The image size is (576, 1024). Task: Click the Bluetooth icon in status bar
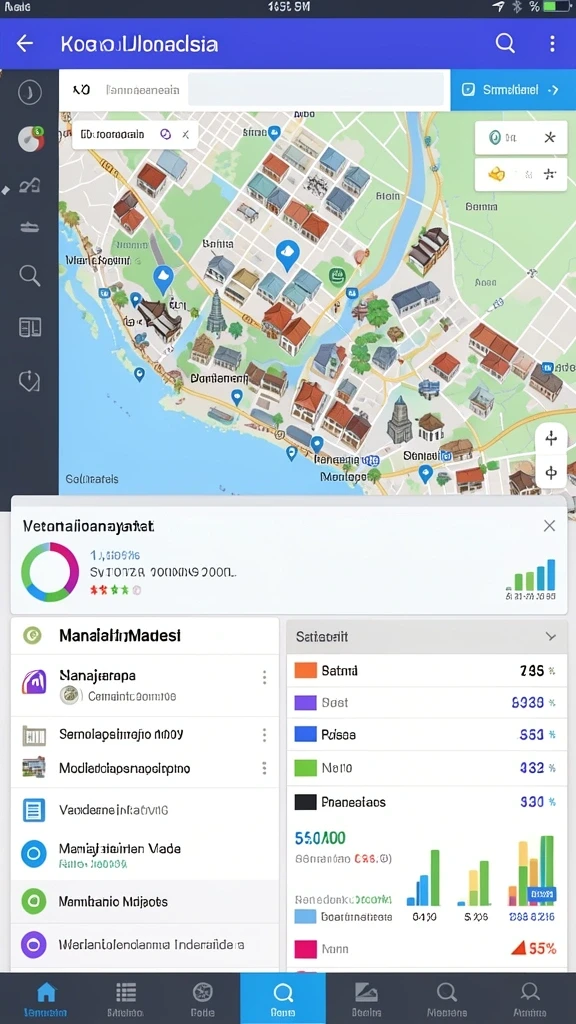(517, 7)
